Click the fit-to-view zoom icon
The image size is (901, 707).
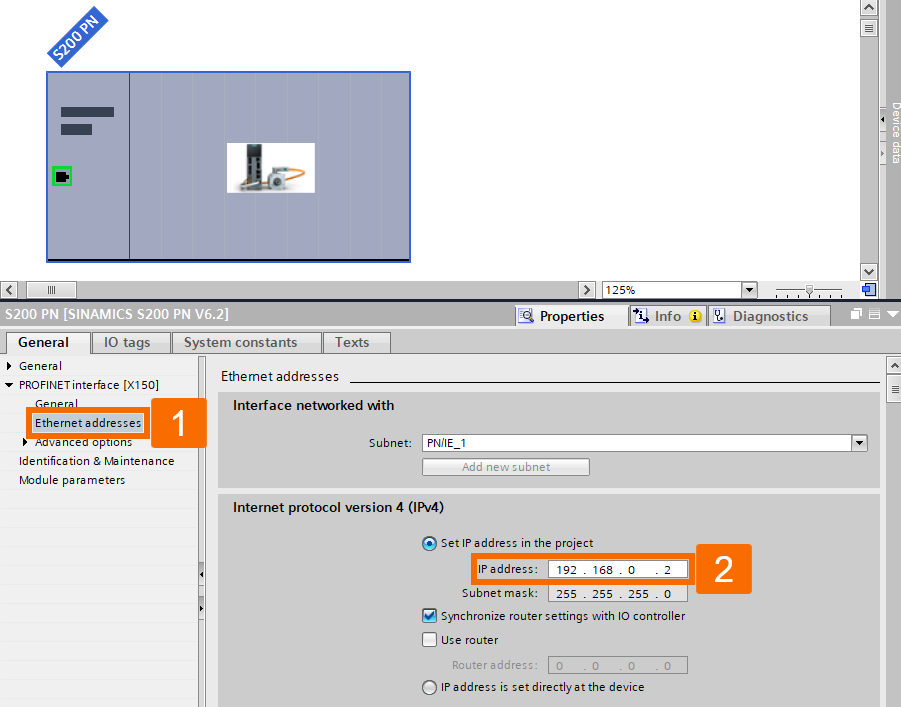click(867, 289)
